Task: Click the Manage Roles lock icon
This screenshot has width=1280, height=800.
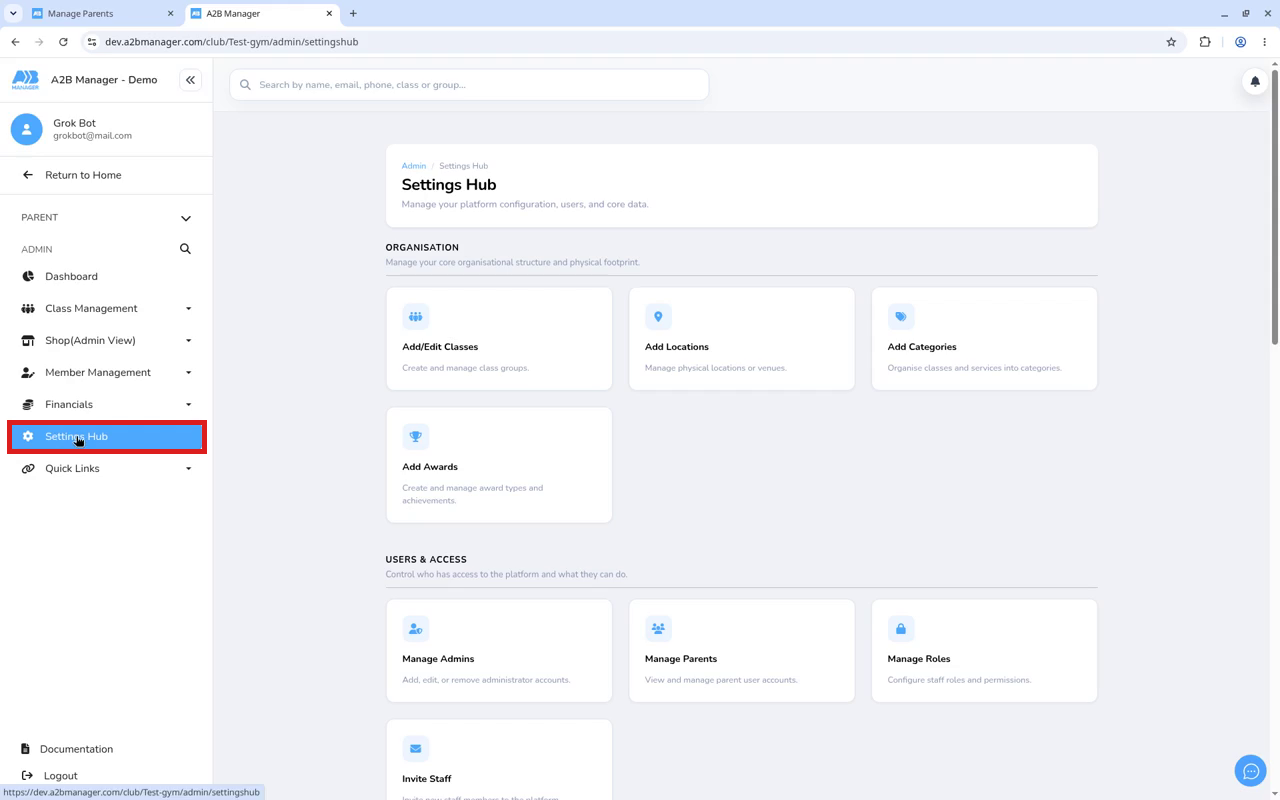Action: click(x=901, y=629)
